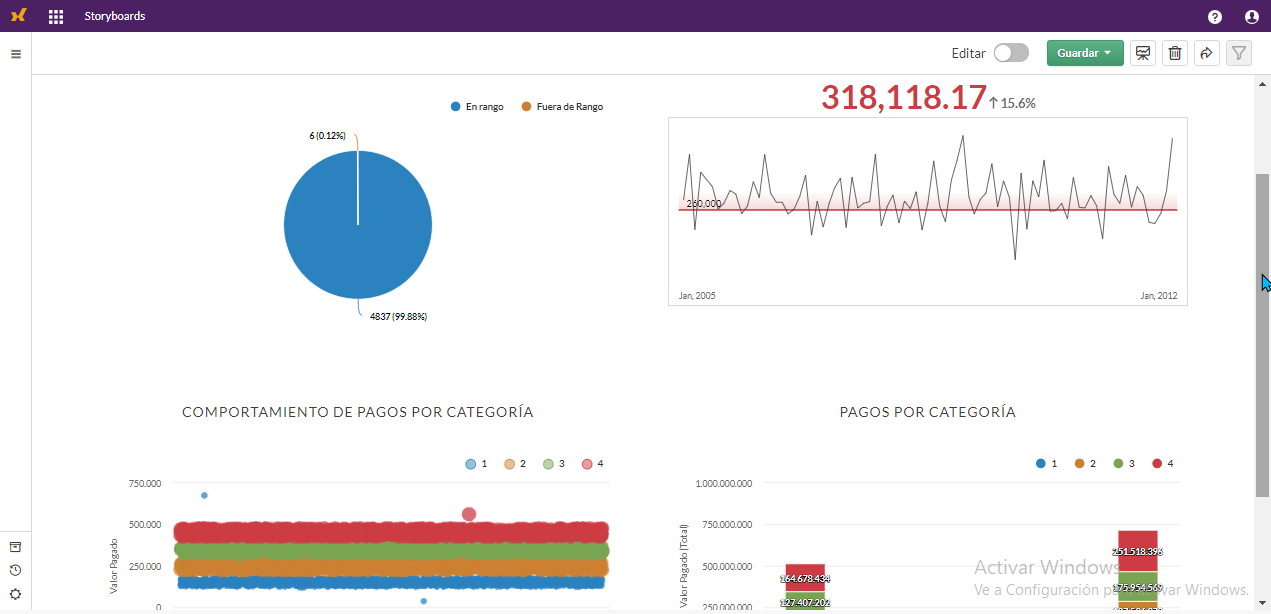
Task: Click the vertical scrollbar thumb
Action: [x=1263, y=335]
